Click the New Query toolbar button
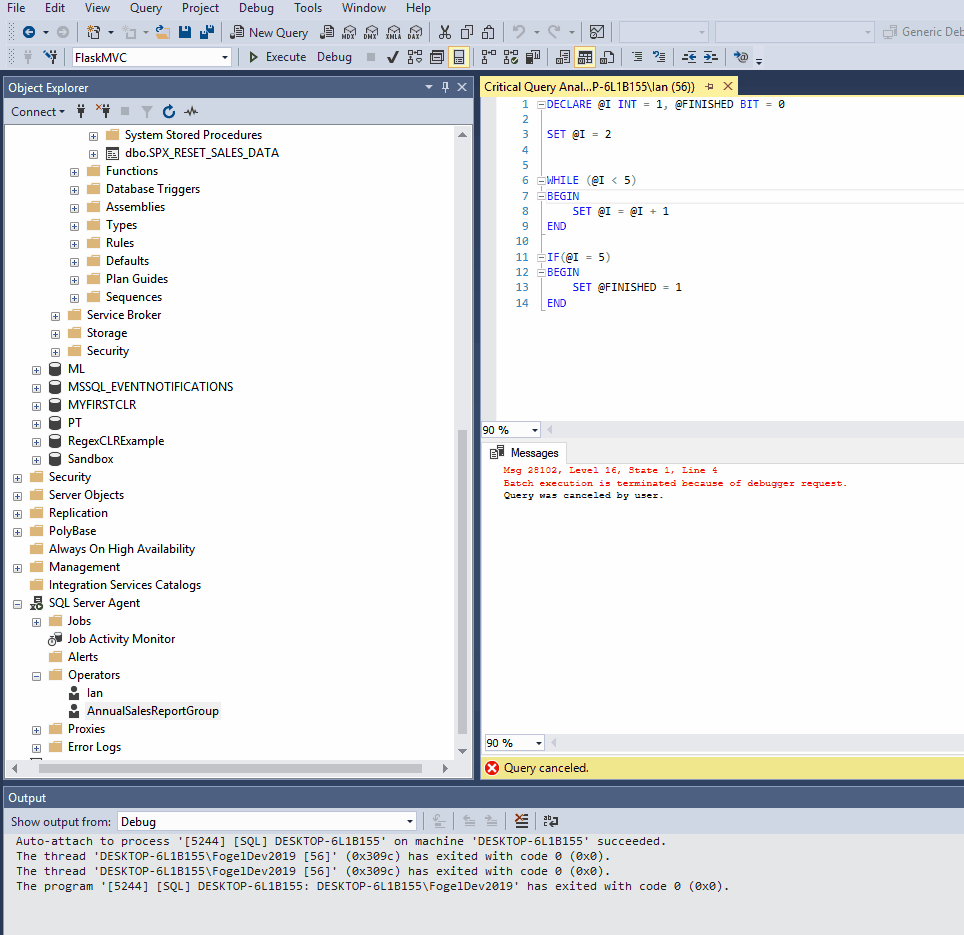The width and height of the screenshot is (964, 935). coord(269,32)
